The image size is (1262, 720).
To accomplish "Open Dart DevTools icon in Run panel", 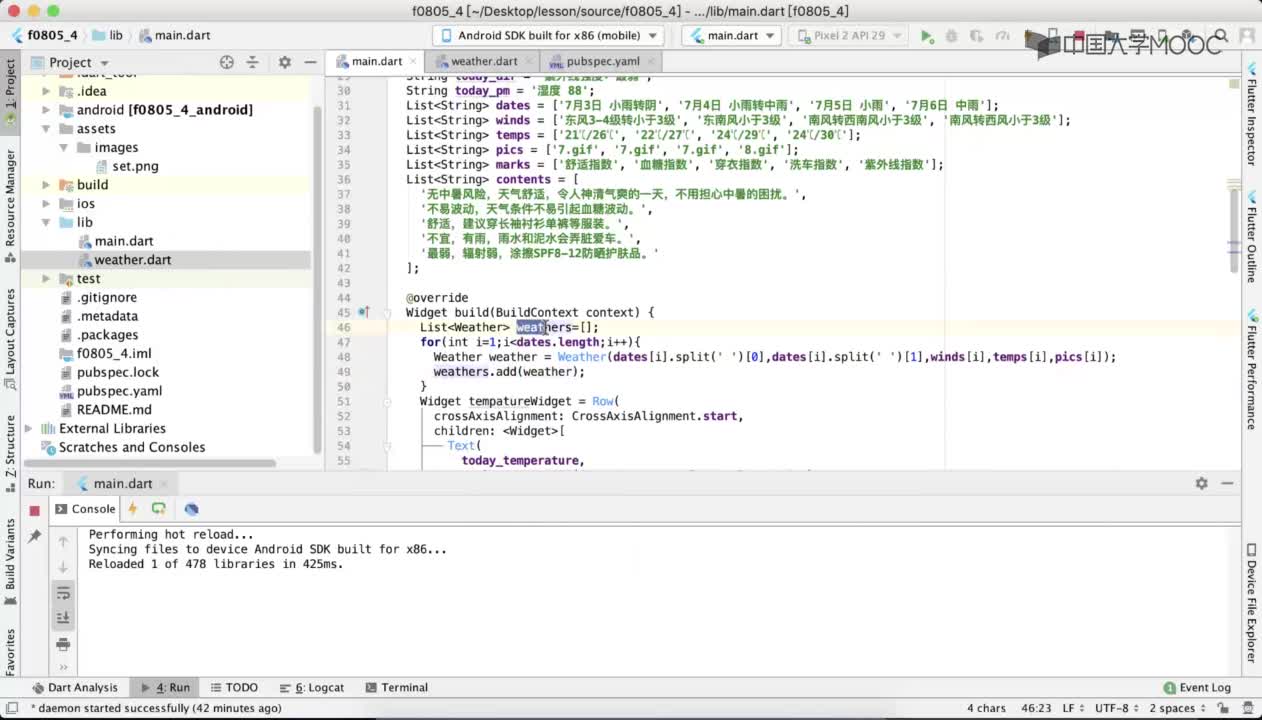I will point(191,509).
